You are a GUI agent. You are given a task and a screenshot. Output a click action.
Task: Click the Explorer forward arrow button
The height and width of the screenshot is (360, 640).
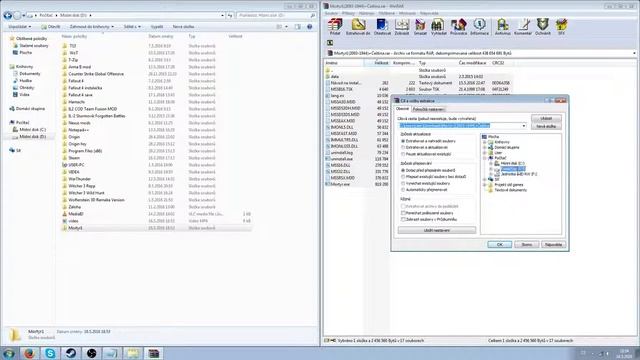point(17,16)
